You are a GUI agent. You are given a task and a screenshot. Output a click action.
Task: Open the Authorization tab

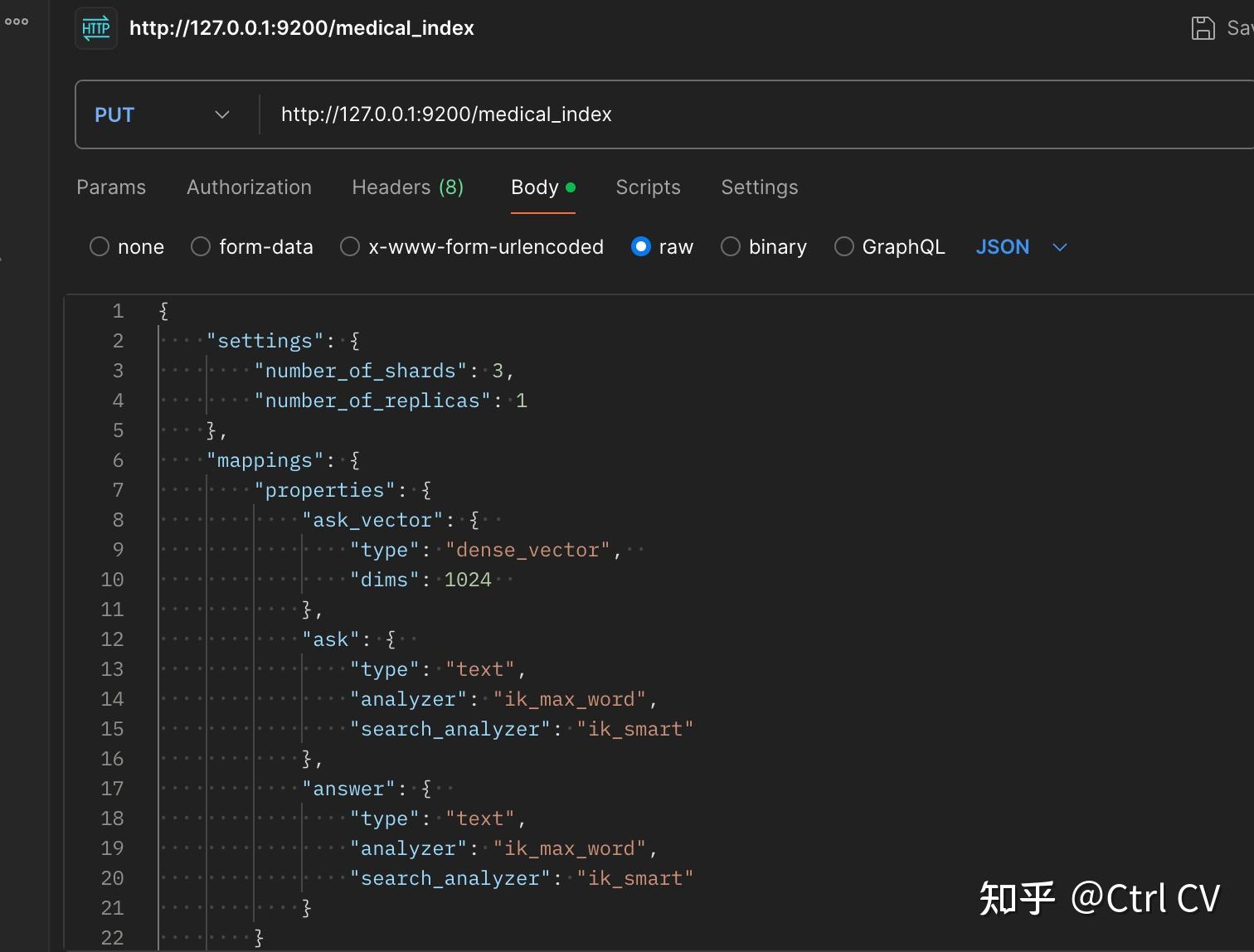click(249, 187)
